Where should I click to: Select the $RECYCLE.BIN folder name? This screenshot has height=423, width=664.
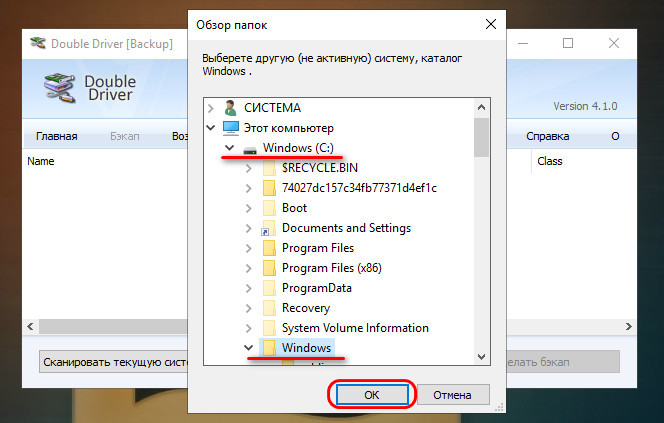(320, 168)
